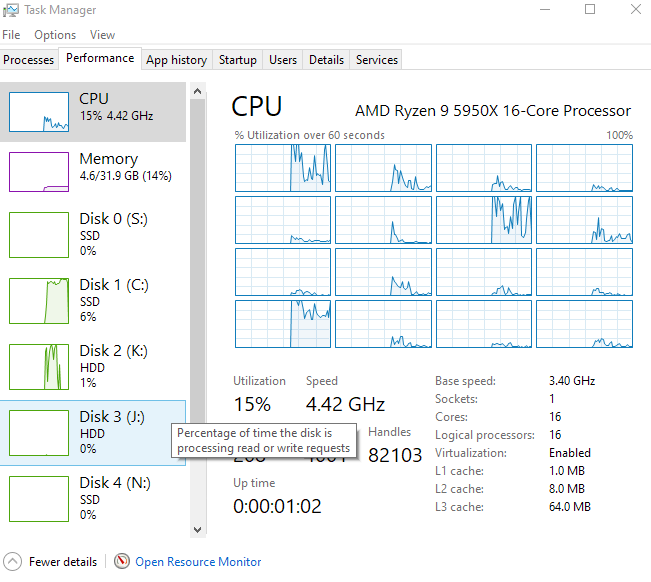
Task: Click the AMD Ryzen 9 5950X processor name
Action: [493, 111]
